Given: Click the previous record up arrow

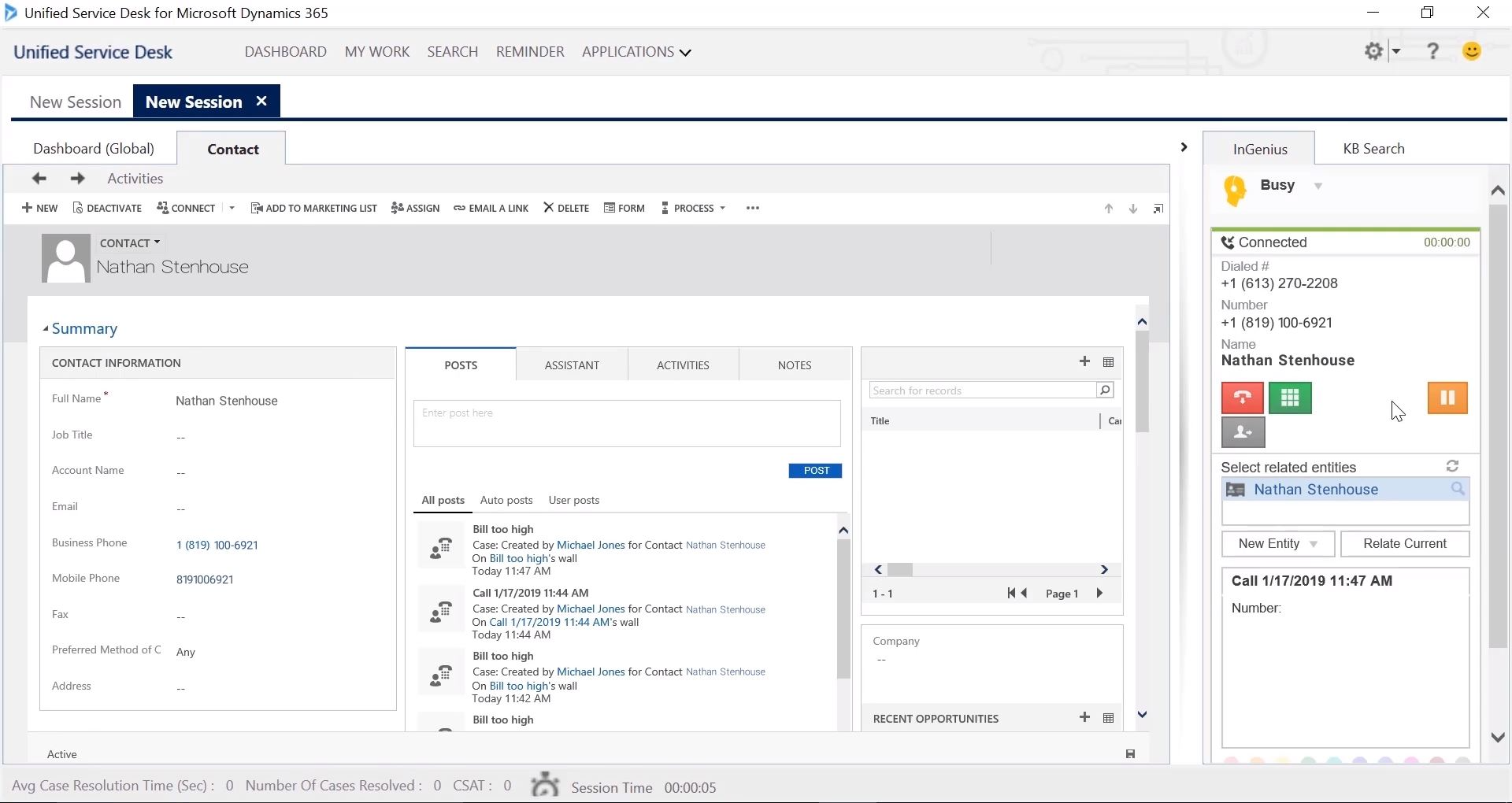Looking at the screenshot, I should [1109, 209].
